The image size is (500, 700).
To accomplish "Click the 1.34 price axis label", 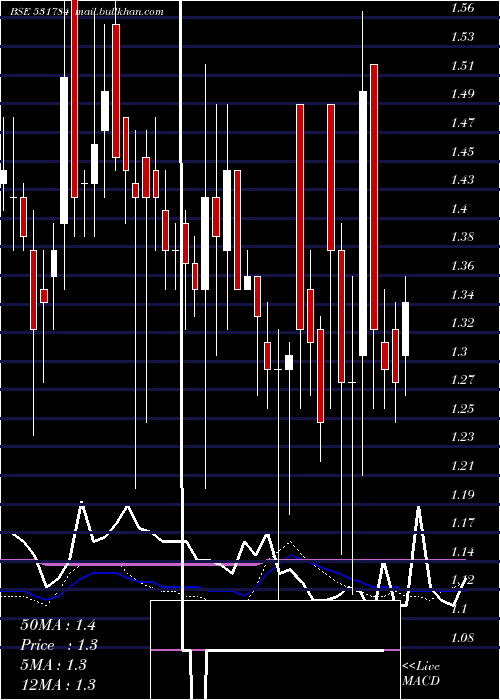I will click(462, 295).
